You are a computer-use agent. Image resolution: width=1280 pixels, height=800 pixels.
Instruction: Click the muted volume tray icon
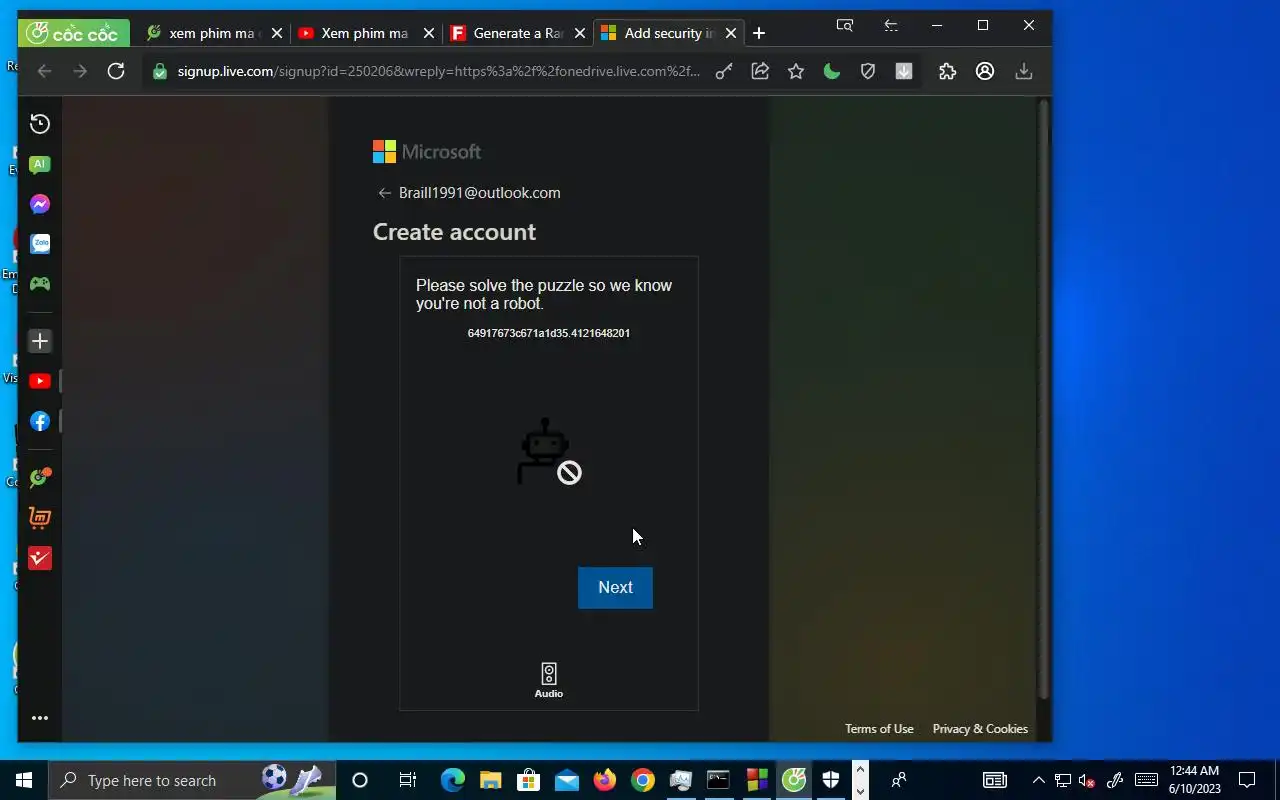point(1087,780)
